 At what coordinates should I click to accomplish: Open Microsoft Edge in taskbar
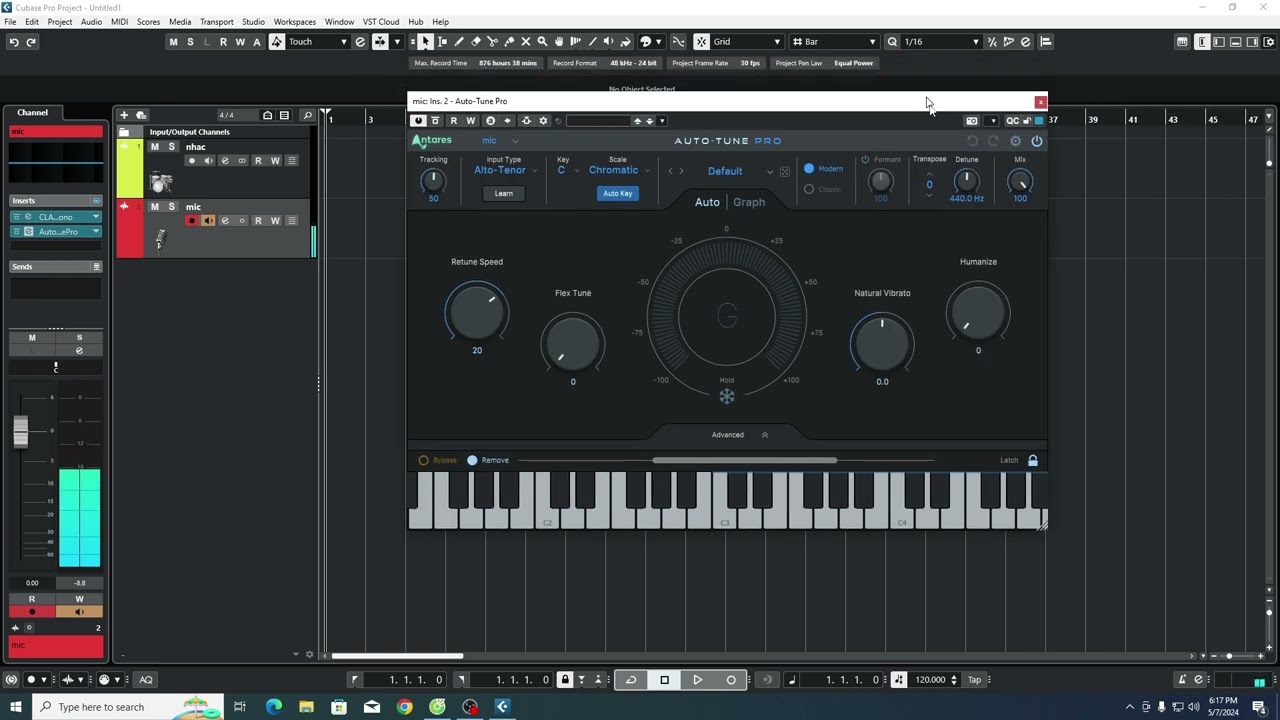tap(273, 707)
